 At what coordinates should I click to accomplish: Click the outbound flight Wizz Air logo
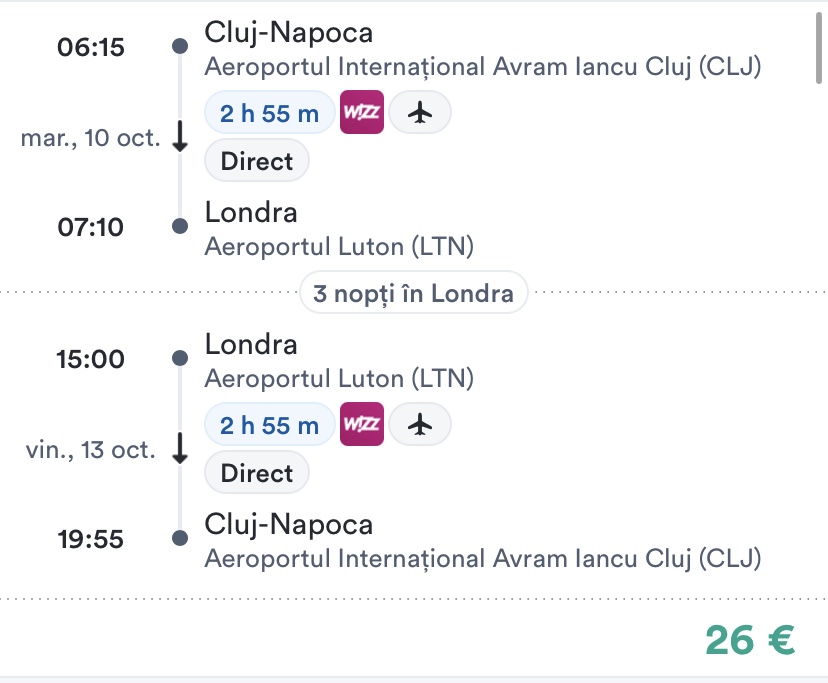tap(362, 113)
